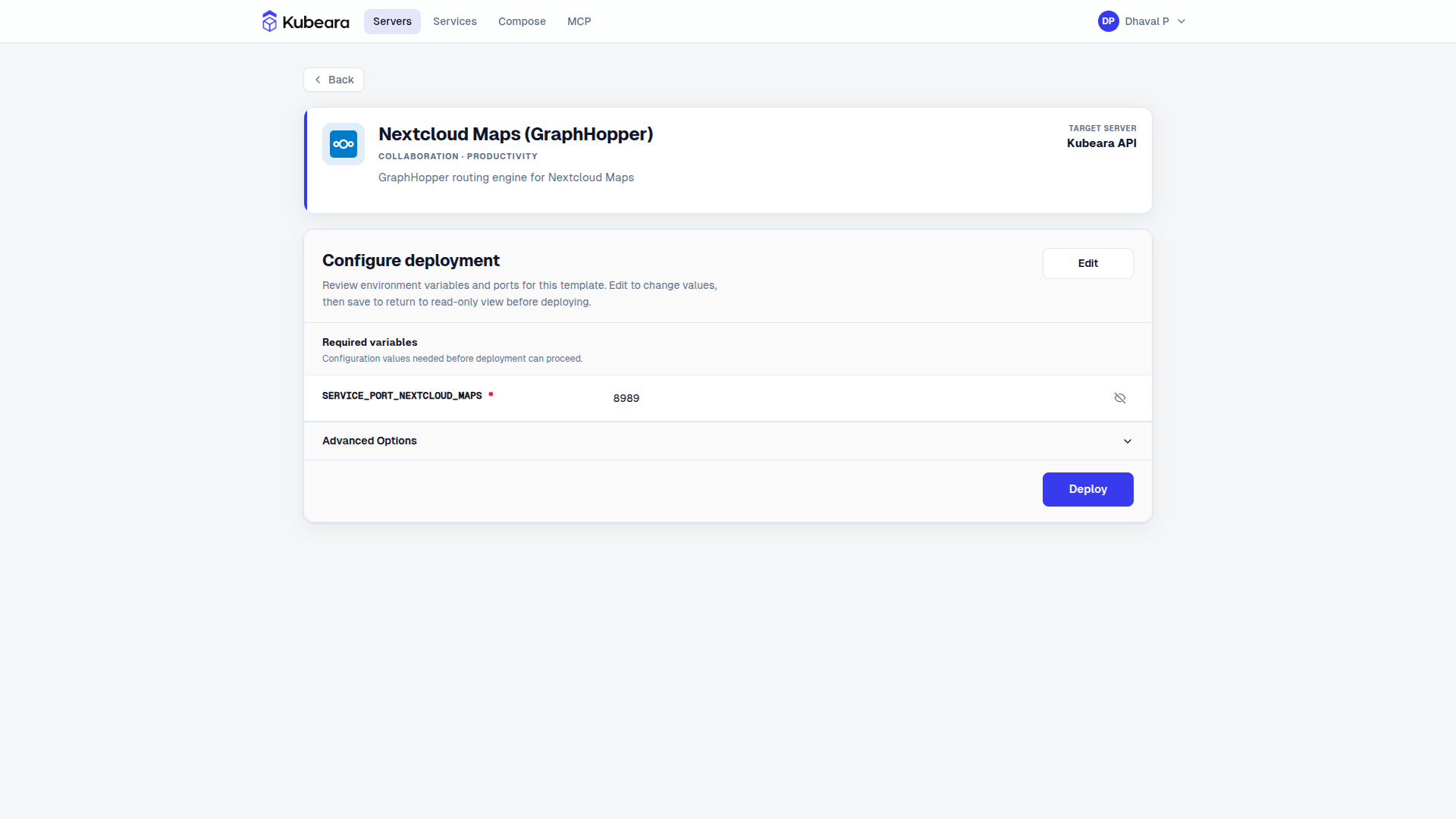Screen dimensions: 1456x819
Task: Open the MCP tab
Action: point(579,21)
